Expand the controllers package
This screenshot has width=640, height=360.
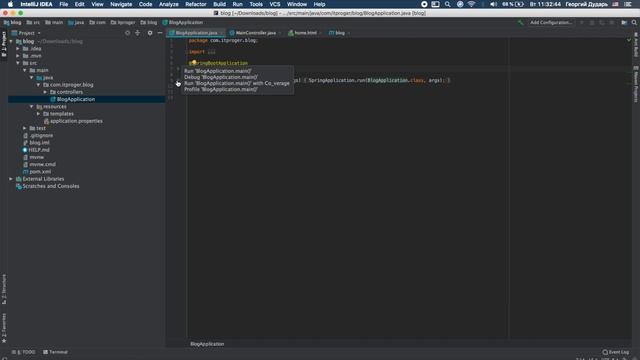(x=45, y=92)
